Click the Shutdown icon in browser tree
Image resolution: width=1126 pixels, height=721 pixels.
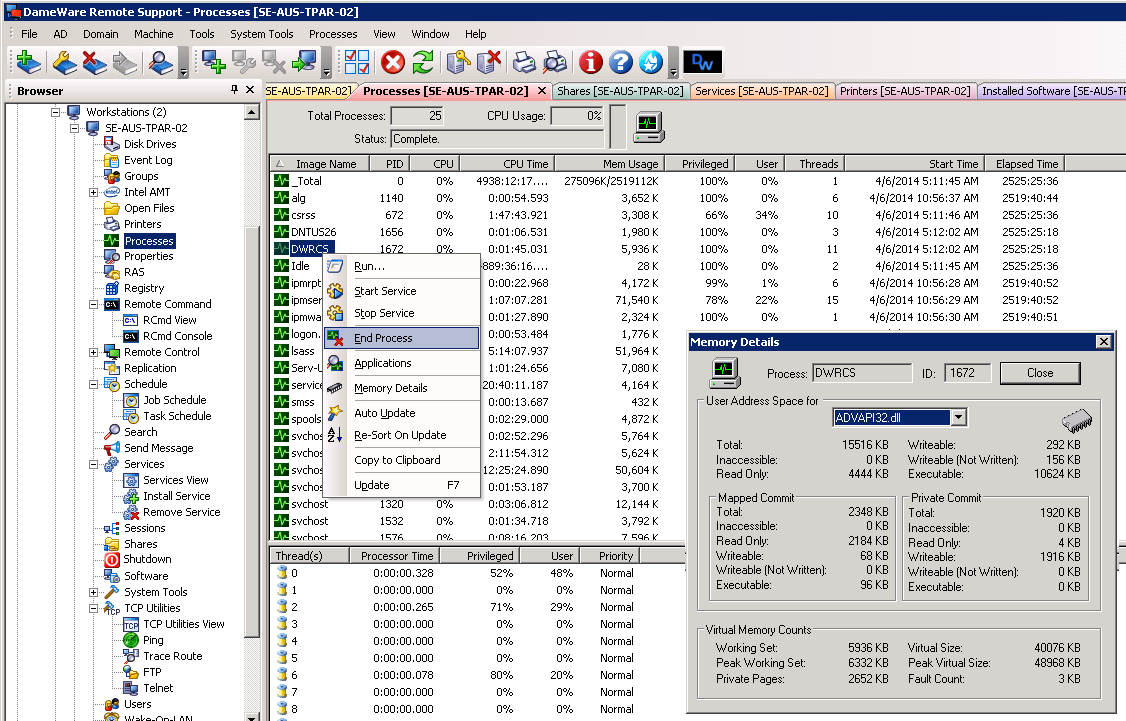click(x=112, y=559)
